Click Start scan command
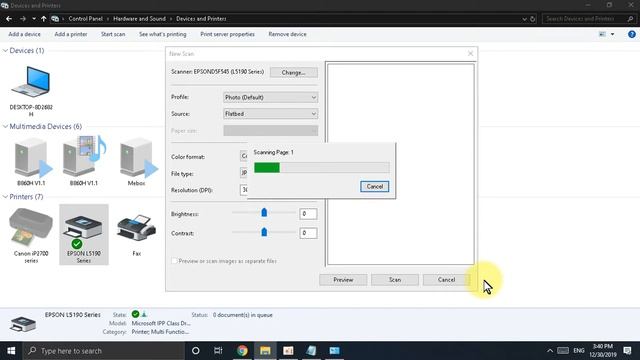 point(113,34)
